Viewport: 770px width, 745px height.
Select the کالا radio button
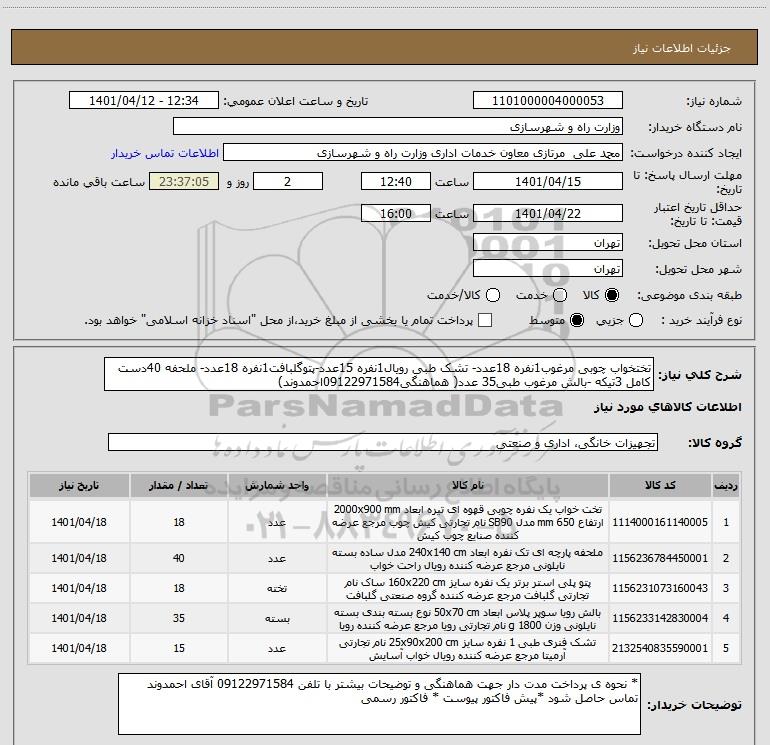pyautogui.click(x=612, y=295)
